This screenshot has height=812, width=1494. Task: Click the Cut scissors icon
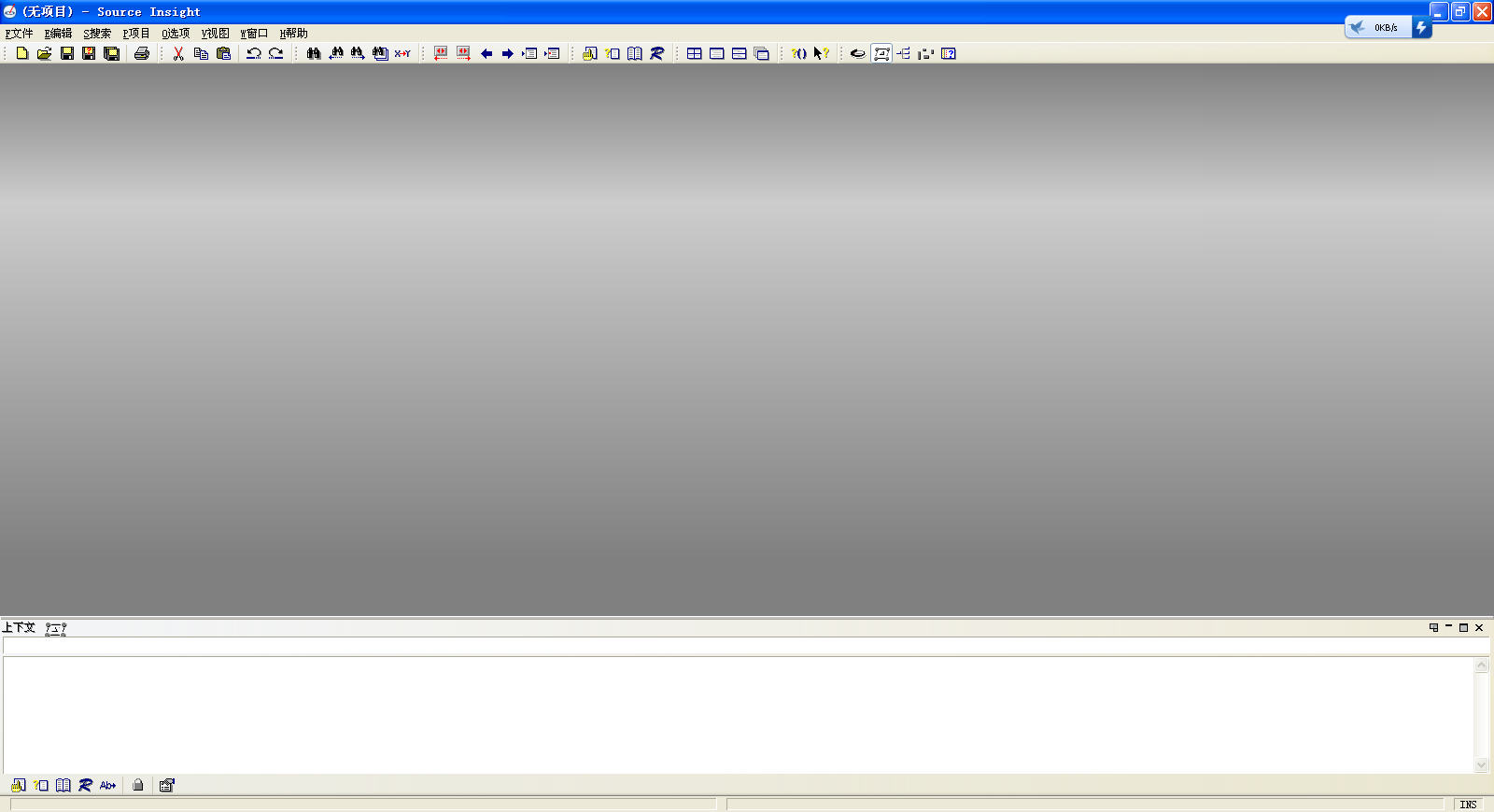click(178, 53)
